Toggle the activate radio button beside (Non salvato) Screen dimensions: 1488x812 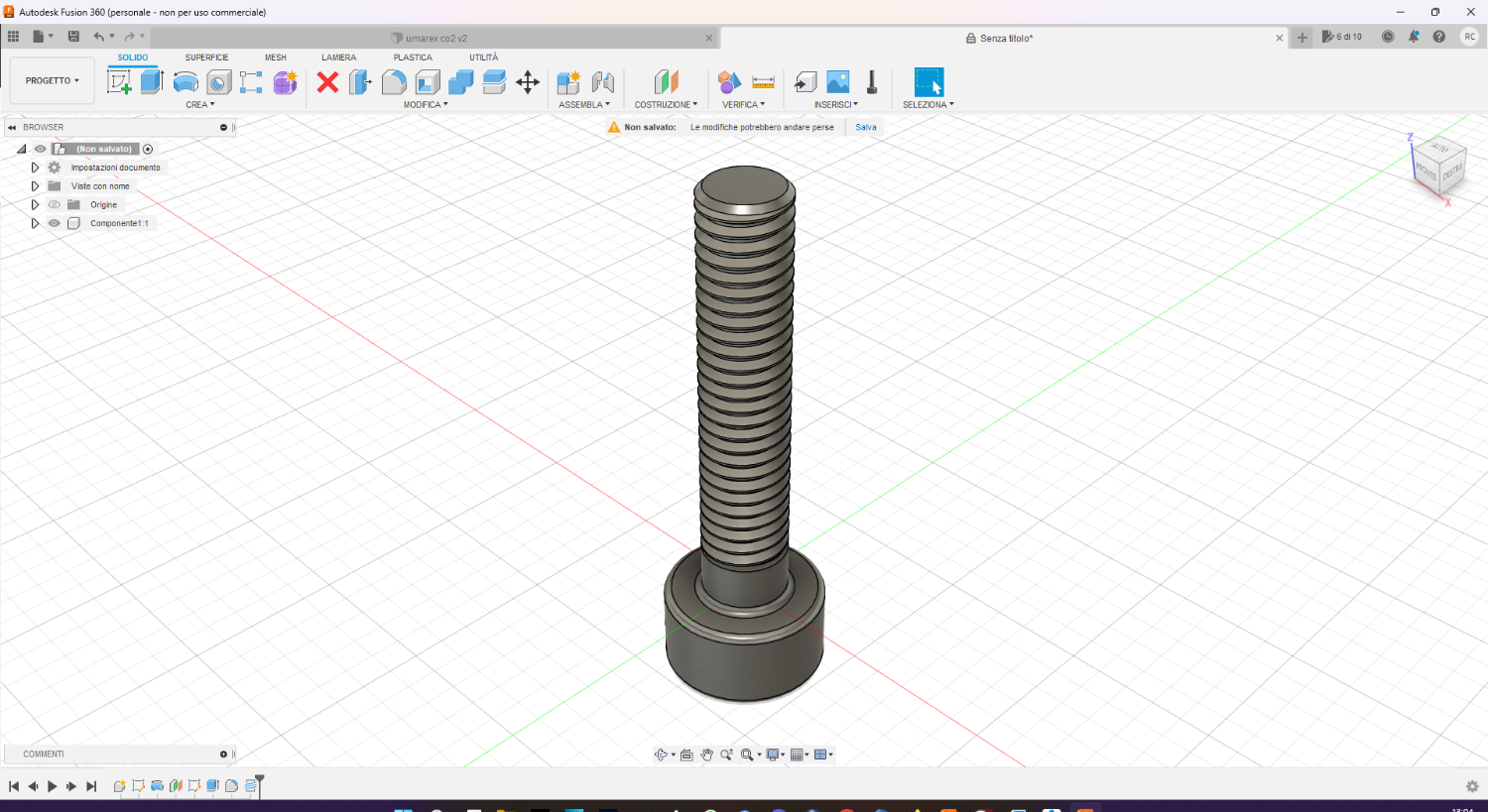(x=148, y=150)
